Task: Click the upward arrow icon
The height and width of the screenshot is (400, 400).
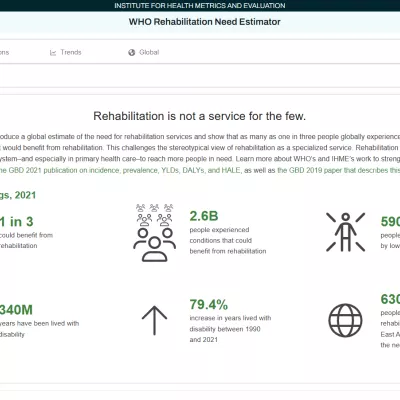Action: [x=154, y=320]
